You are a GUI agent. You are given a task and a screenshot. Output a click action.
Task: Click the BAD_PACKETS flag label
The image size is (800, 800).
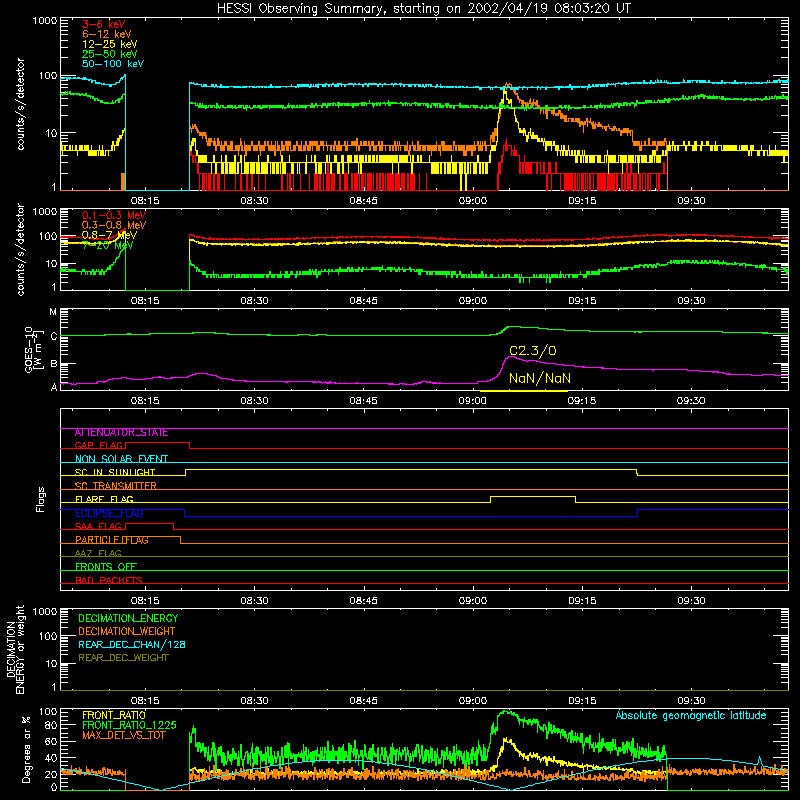[109, 580]
